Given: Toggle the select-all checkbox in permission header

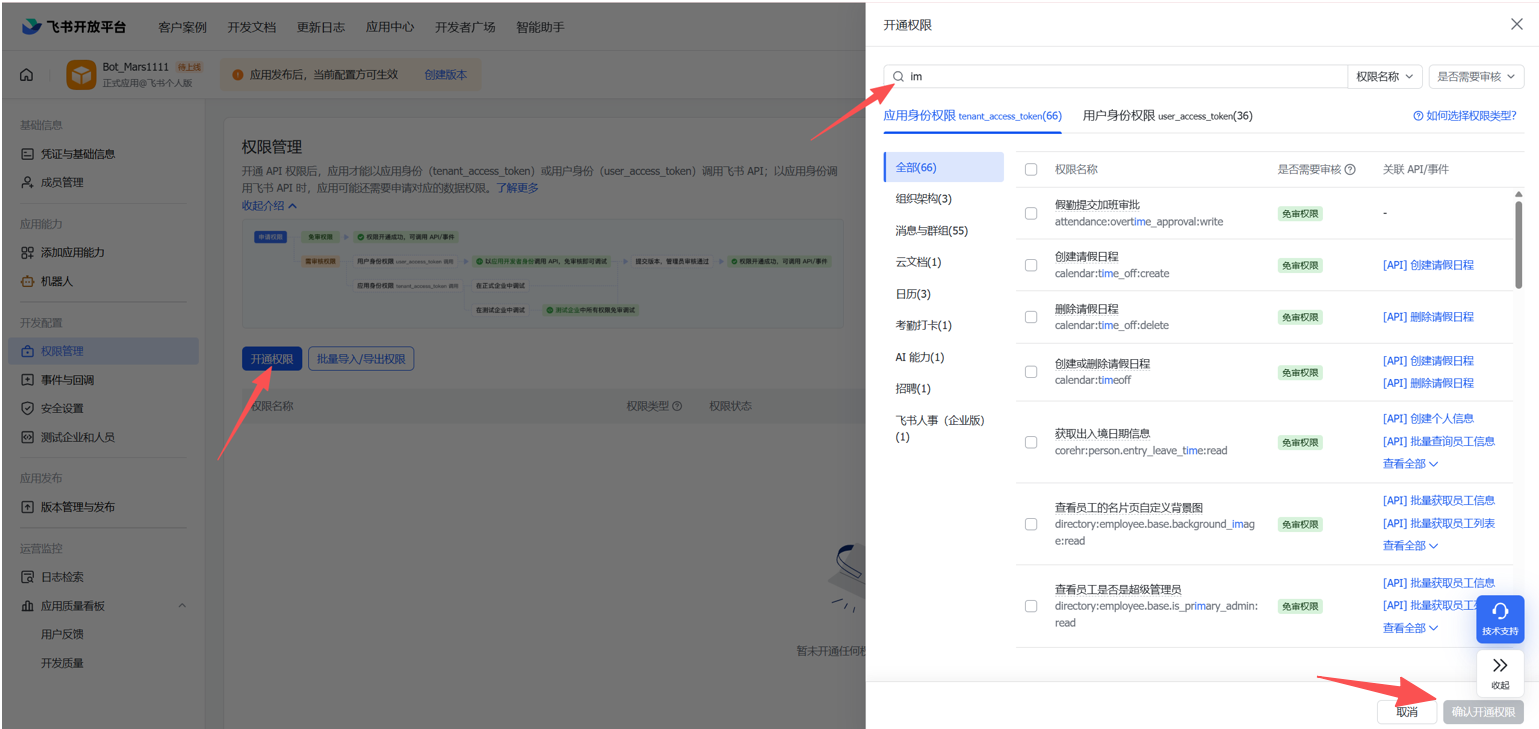Looking at the screenshot, I should (x=1031, y=169).
